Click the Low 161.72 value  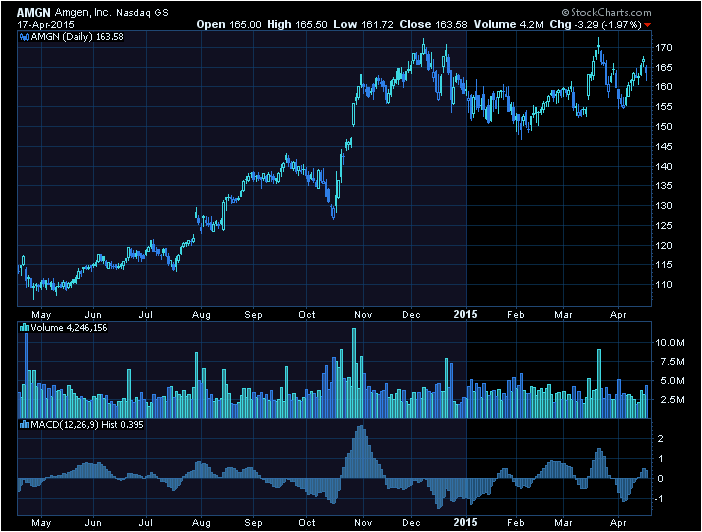363,25
